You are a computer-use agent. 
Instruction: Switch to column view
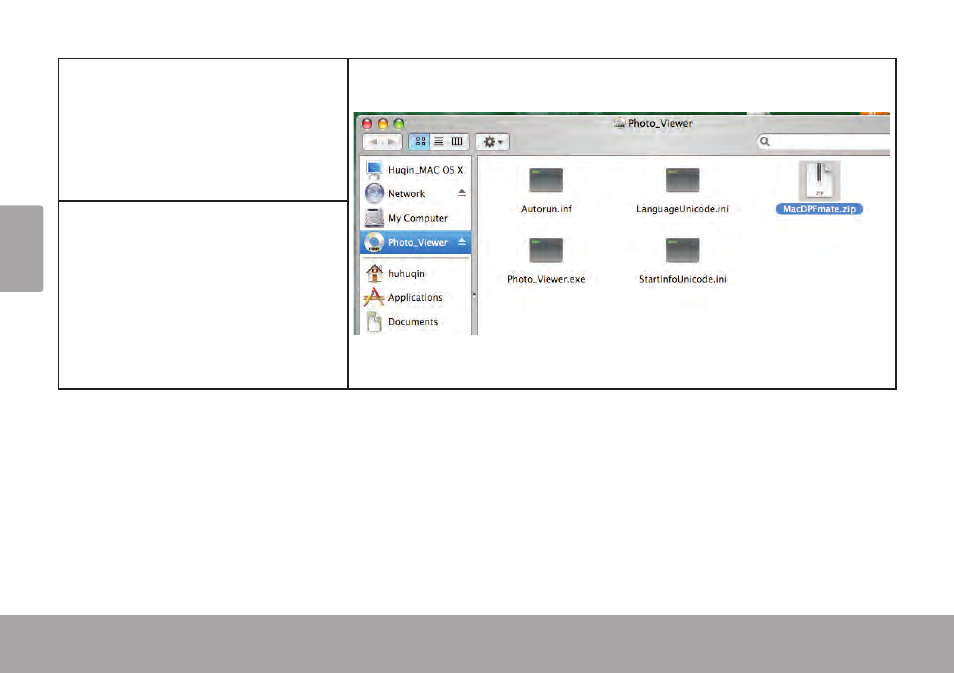tap(455, 142)
